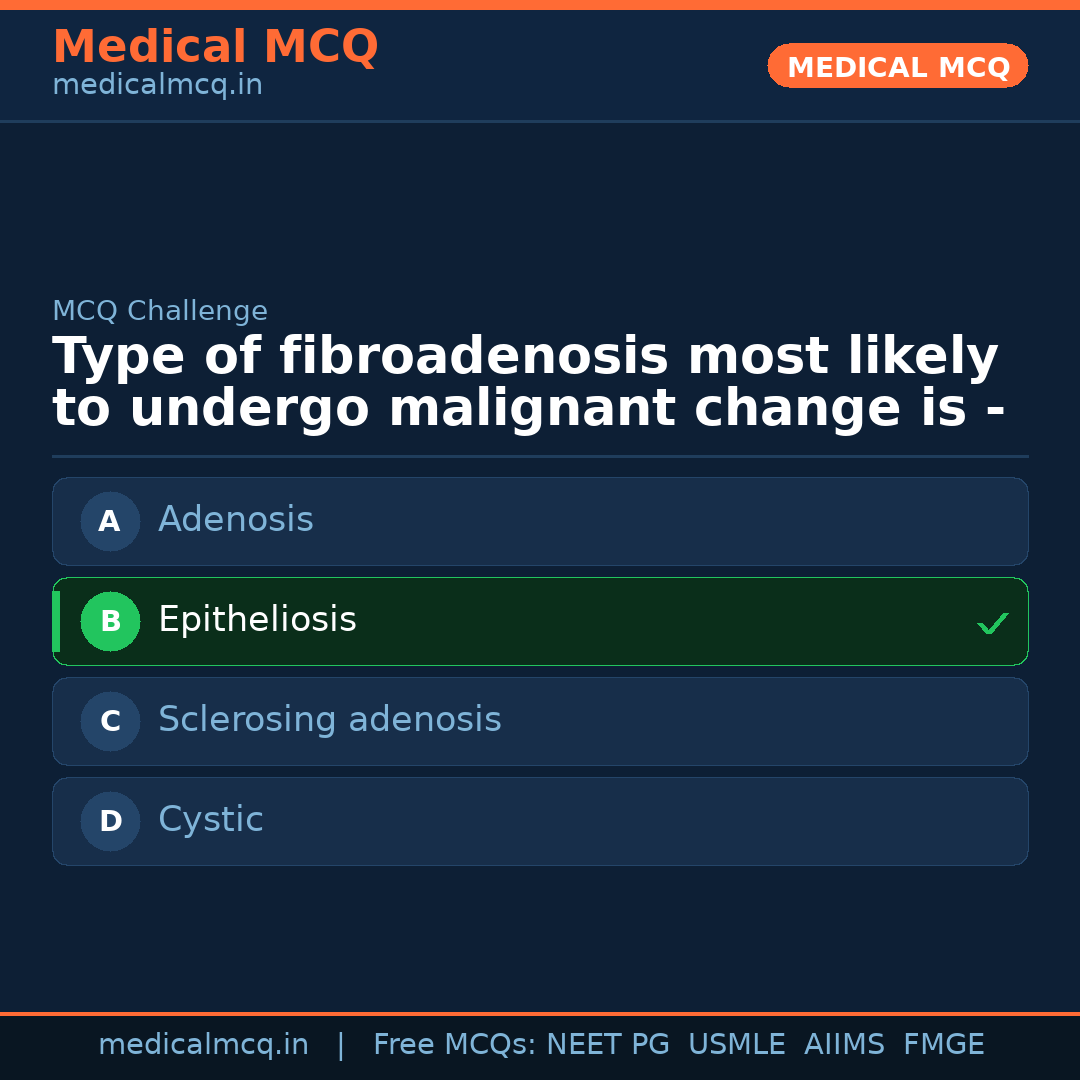Image resolution: width=1080 pixels, height=1080 pixels.
Task: Open the medicalmcq.in link in footer
Action: pos(203,1045)
